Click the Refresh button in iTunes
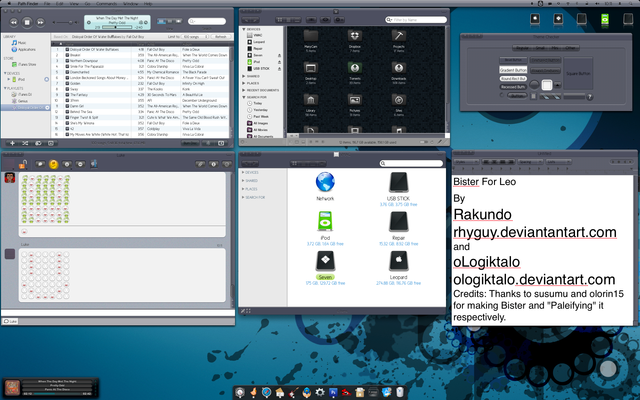This screenshot has height=400, width=640. click(x=221, y=37)
